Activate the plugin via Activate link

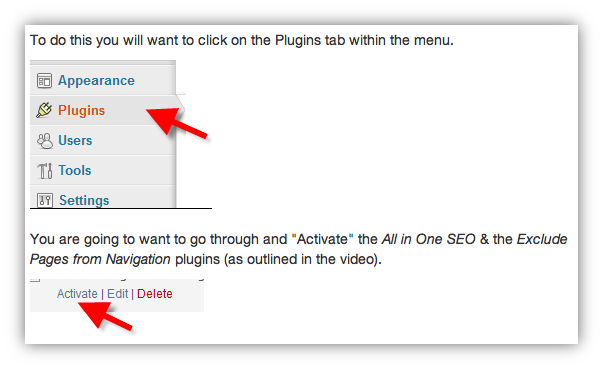[77, 294]
